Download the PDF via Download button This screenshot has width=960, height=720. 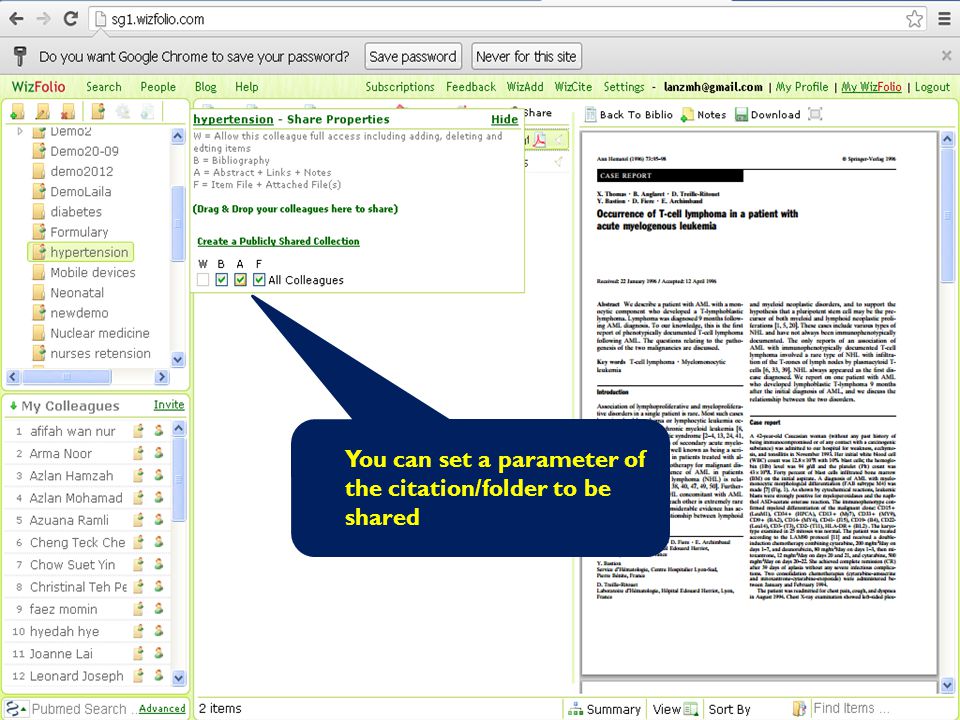(x=768, y=114)
